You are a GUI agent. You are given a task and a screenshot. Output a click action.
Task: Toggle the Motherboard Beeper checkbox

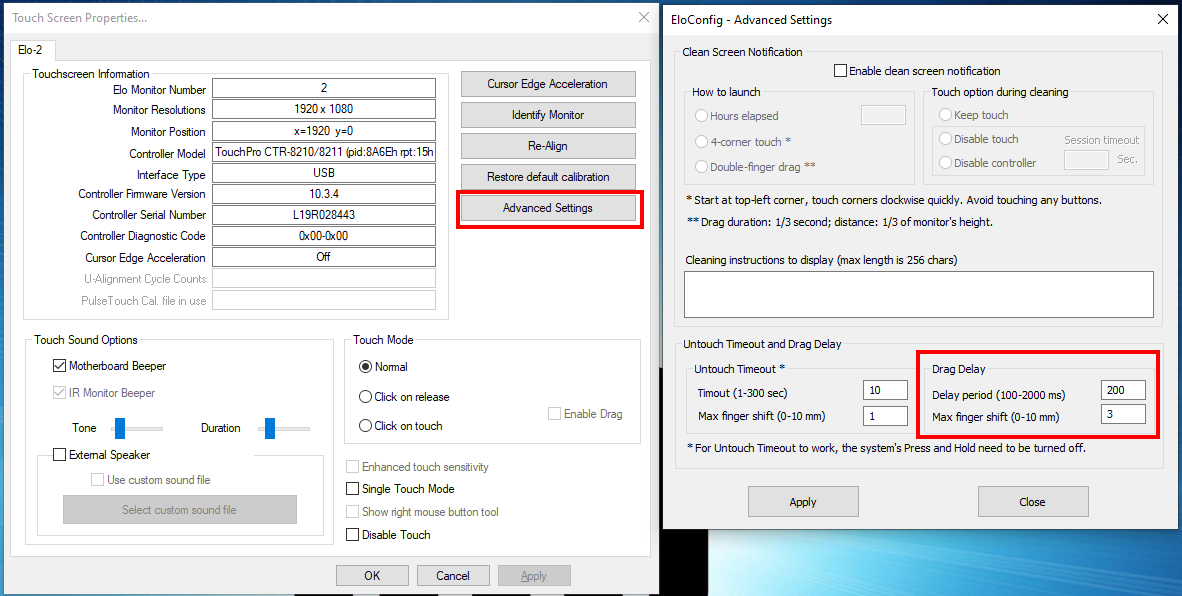pyautogui.click(x=60, y=366)
